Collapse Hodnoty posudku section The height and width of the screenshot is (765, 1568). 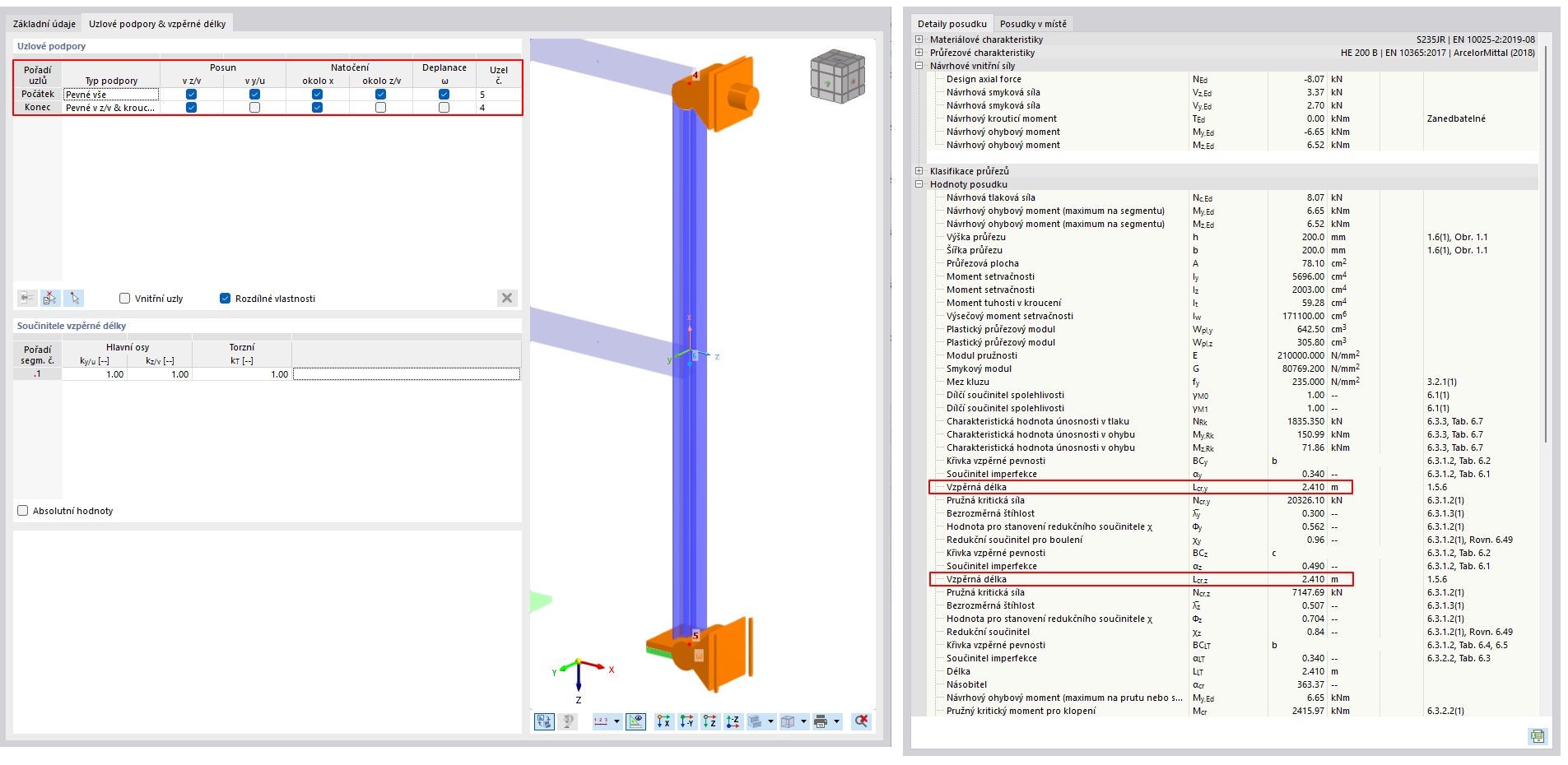point(919,184)
